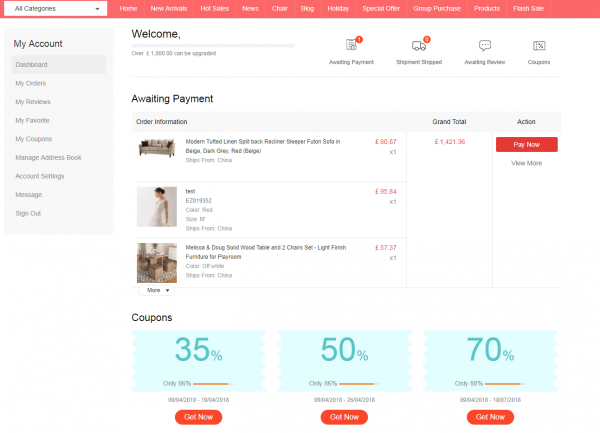Click the upgrade progress bar under Welcome
The height and width of the screenshot is (433, 600).
click(x=212, y=45)
